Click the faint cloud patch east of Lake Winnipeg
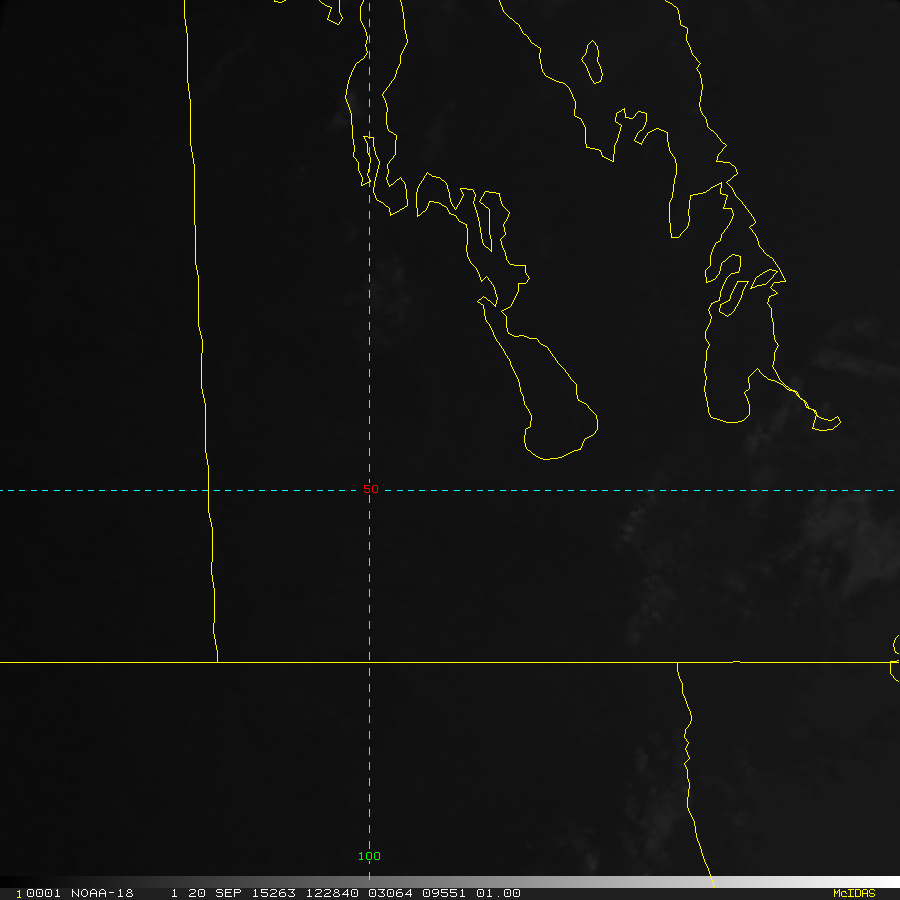This screenshot has height=900, width=900. (850, 360)
